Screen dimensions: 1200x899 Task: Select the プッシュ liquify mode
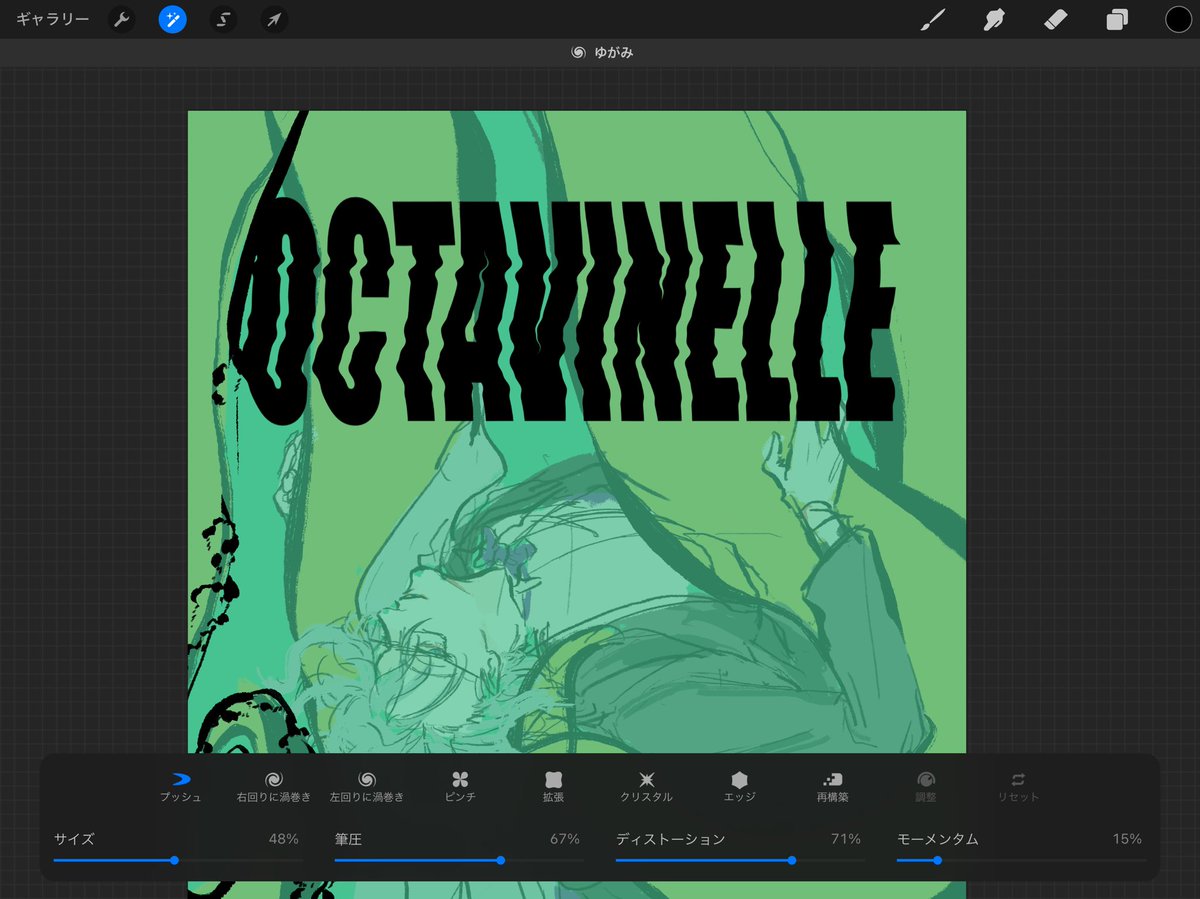pos(181,787)
